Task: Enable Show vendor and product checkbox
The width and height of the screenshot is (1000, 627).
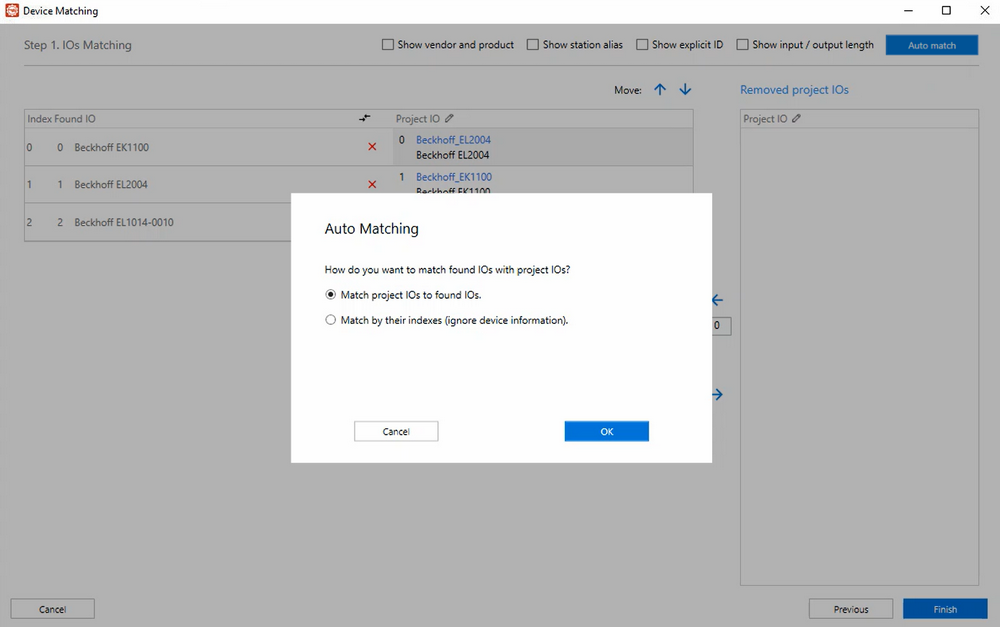Action: 388,45
